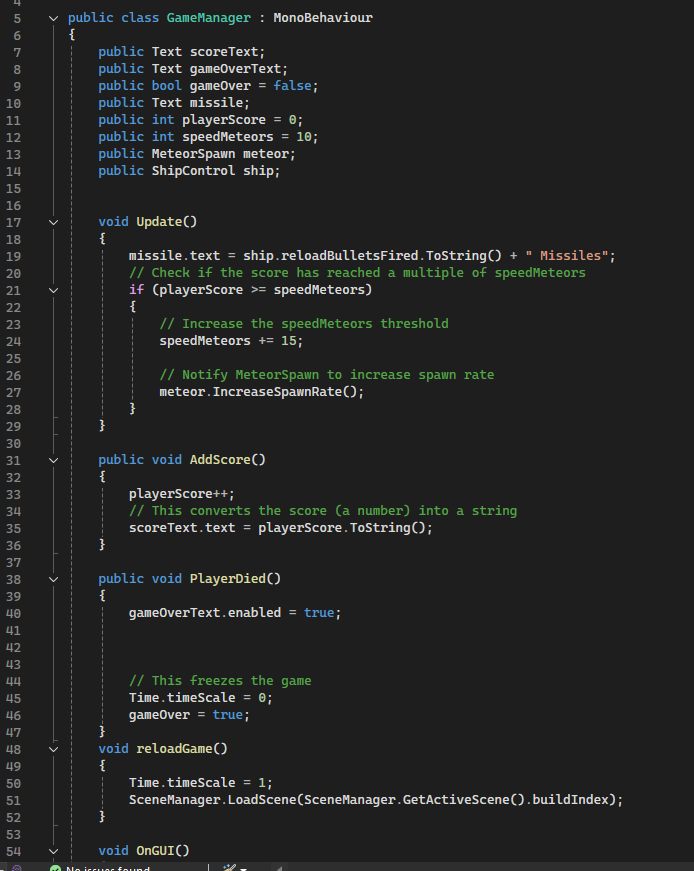Click the "No issues found" status text

[108, 869]
